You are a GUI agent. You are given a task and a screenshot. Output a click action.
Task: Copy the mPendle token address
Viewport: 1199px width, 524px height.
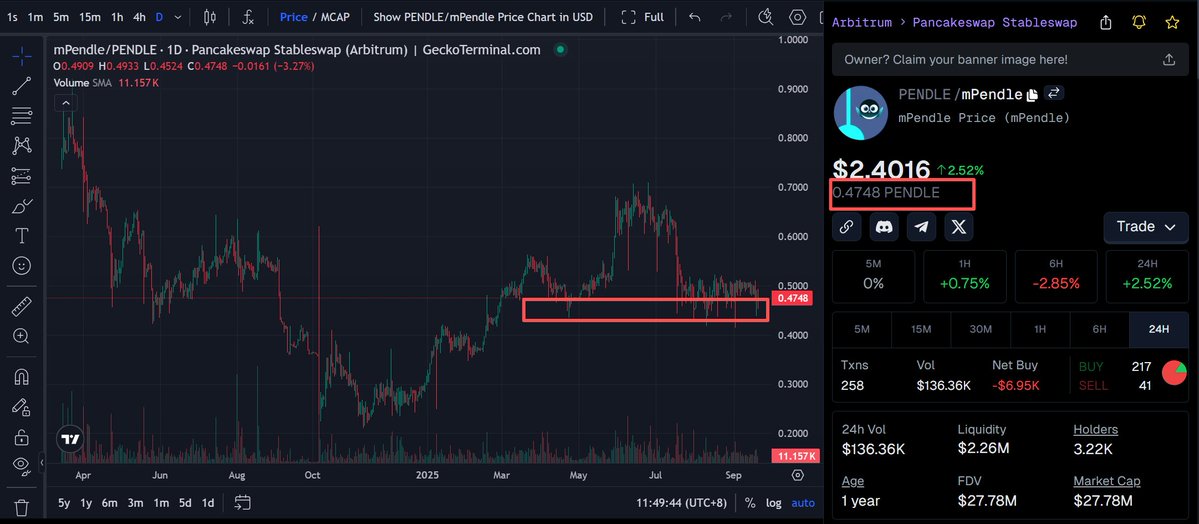1032,95
